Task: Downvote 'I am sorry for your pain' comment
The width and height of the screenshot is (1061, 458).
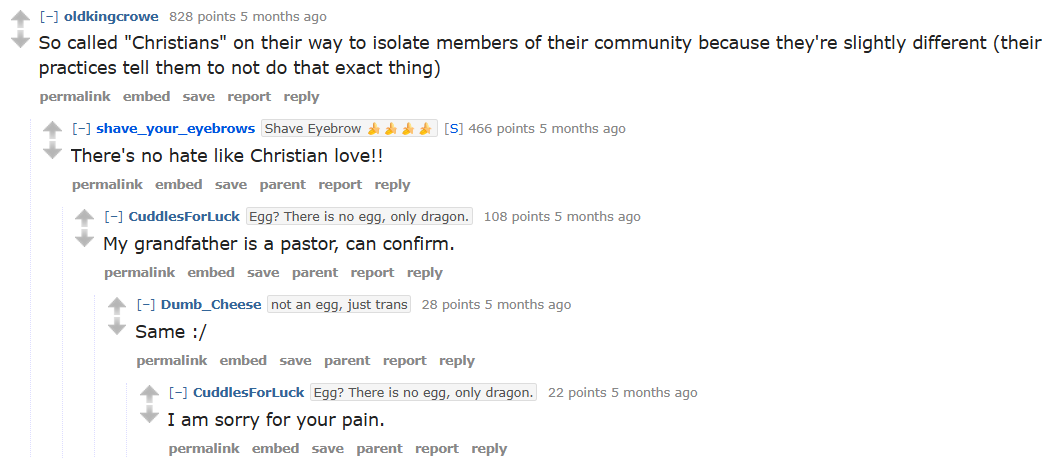Action: (149, 415)
